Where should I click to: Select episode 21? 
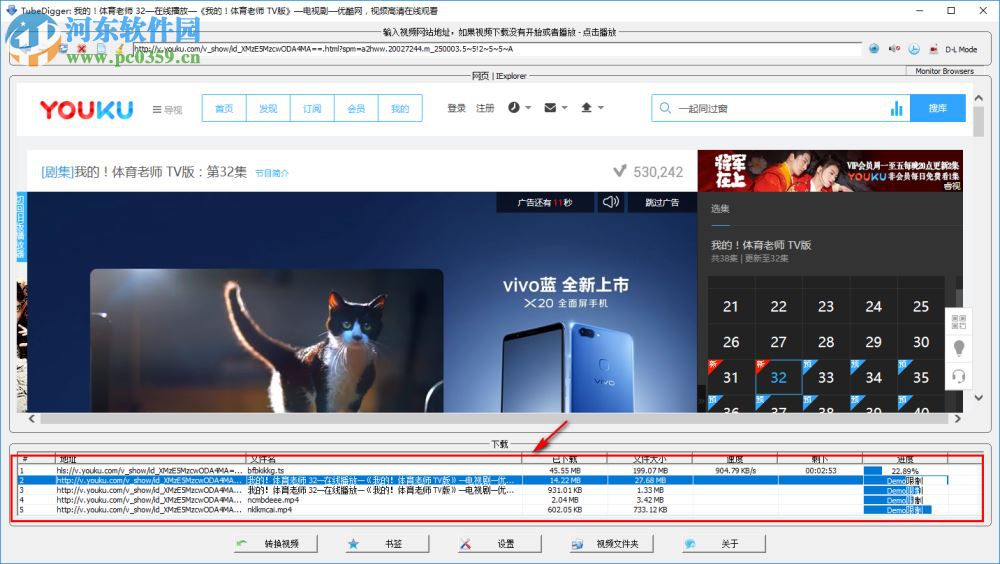pyautogui.click(x=731, y=306)
